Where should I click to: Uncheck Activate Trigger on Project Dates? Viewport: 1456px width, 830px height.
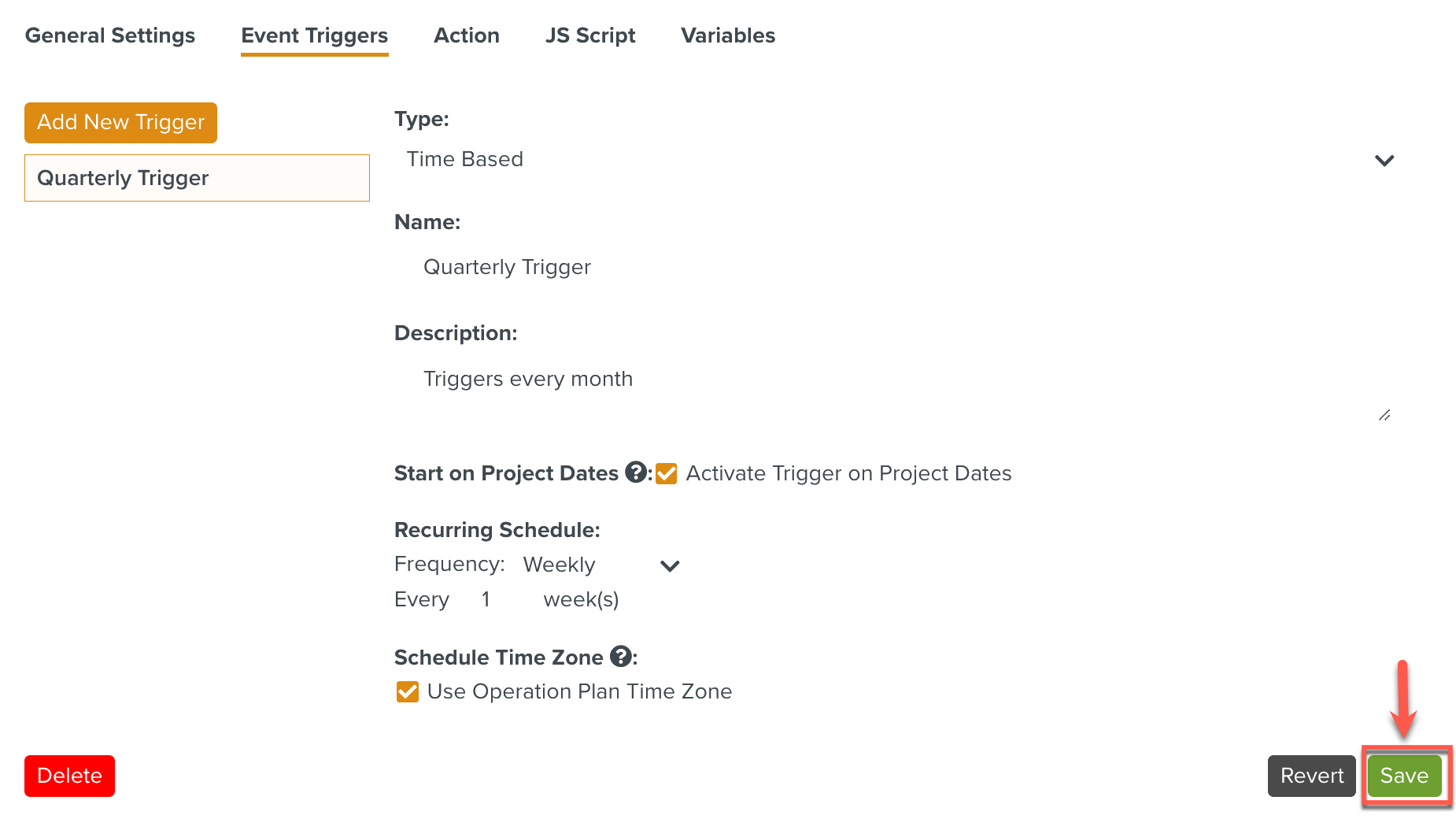[667, 473]
